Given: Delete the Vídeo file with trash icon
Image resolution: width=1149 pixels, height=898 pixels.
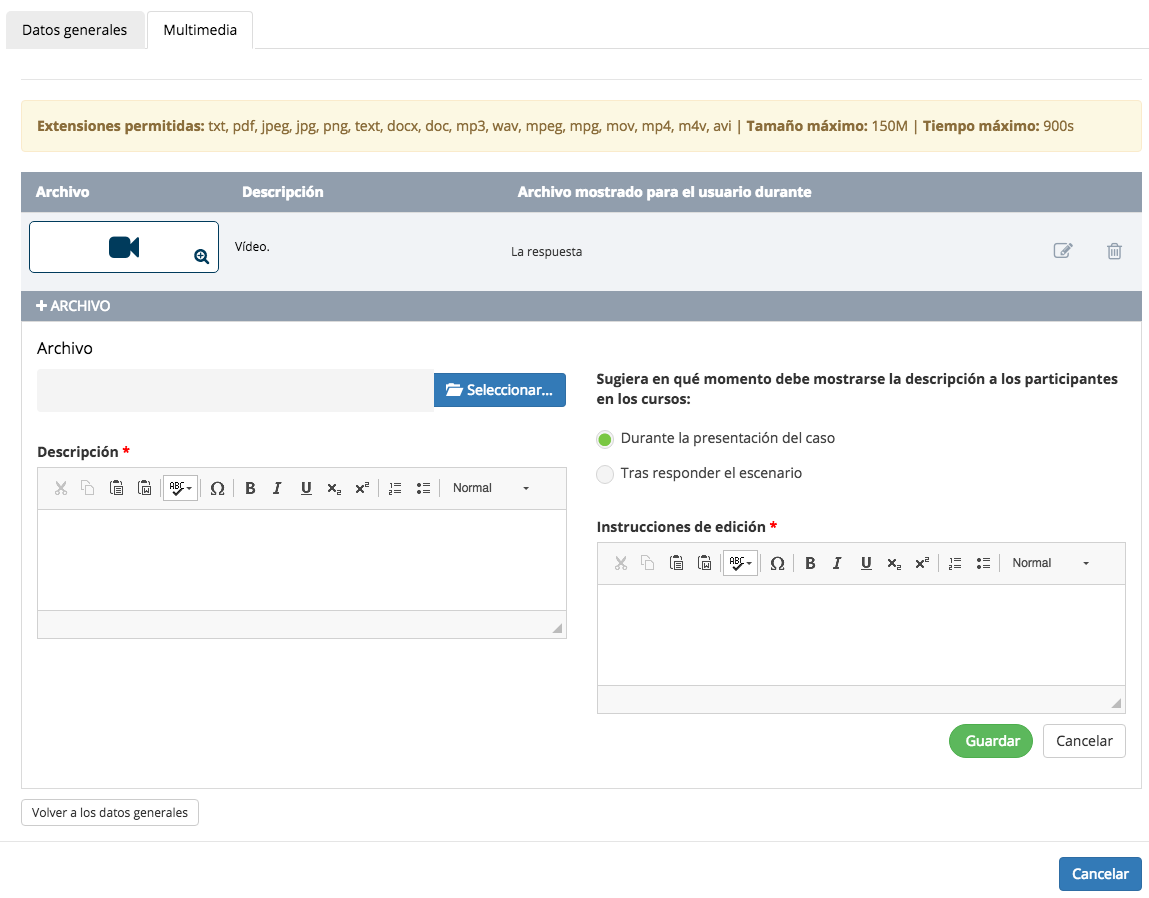Looking at the screenshot, I should pyautogui.click(x=1114, y=251).
